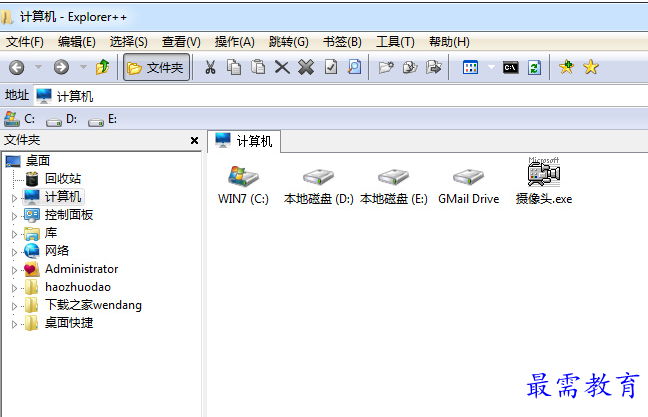Viewport: 648px width, 417px height.
Task: Select 库 in the folder tree
Action: pyautogui.click(x=40, y=233)
